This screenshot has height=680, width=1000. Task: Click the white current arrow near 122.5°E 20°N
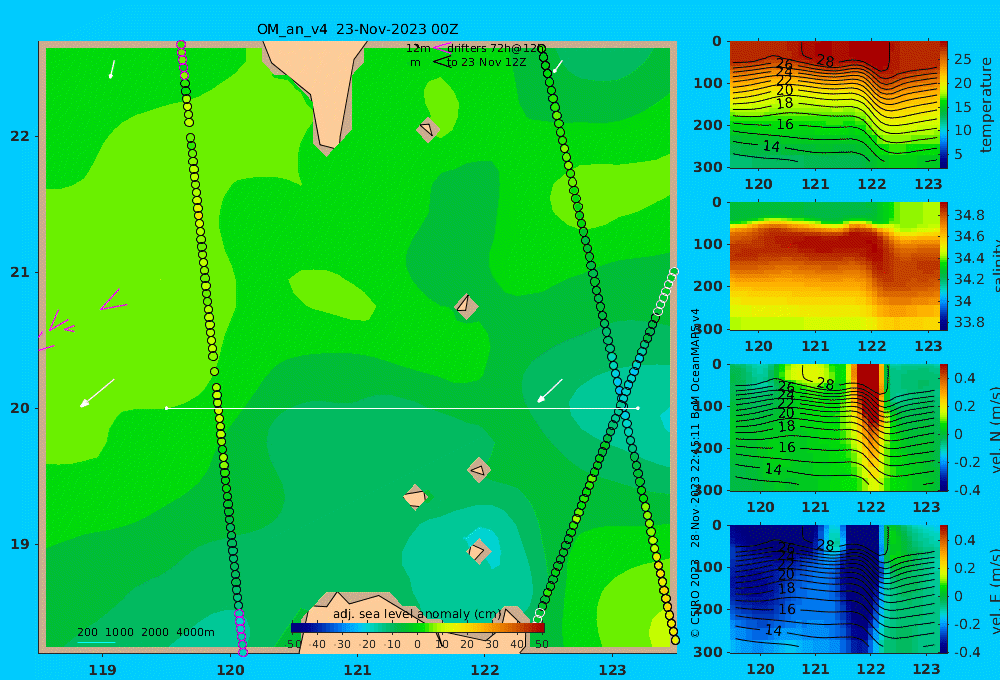pos(550,390)
